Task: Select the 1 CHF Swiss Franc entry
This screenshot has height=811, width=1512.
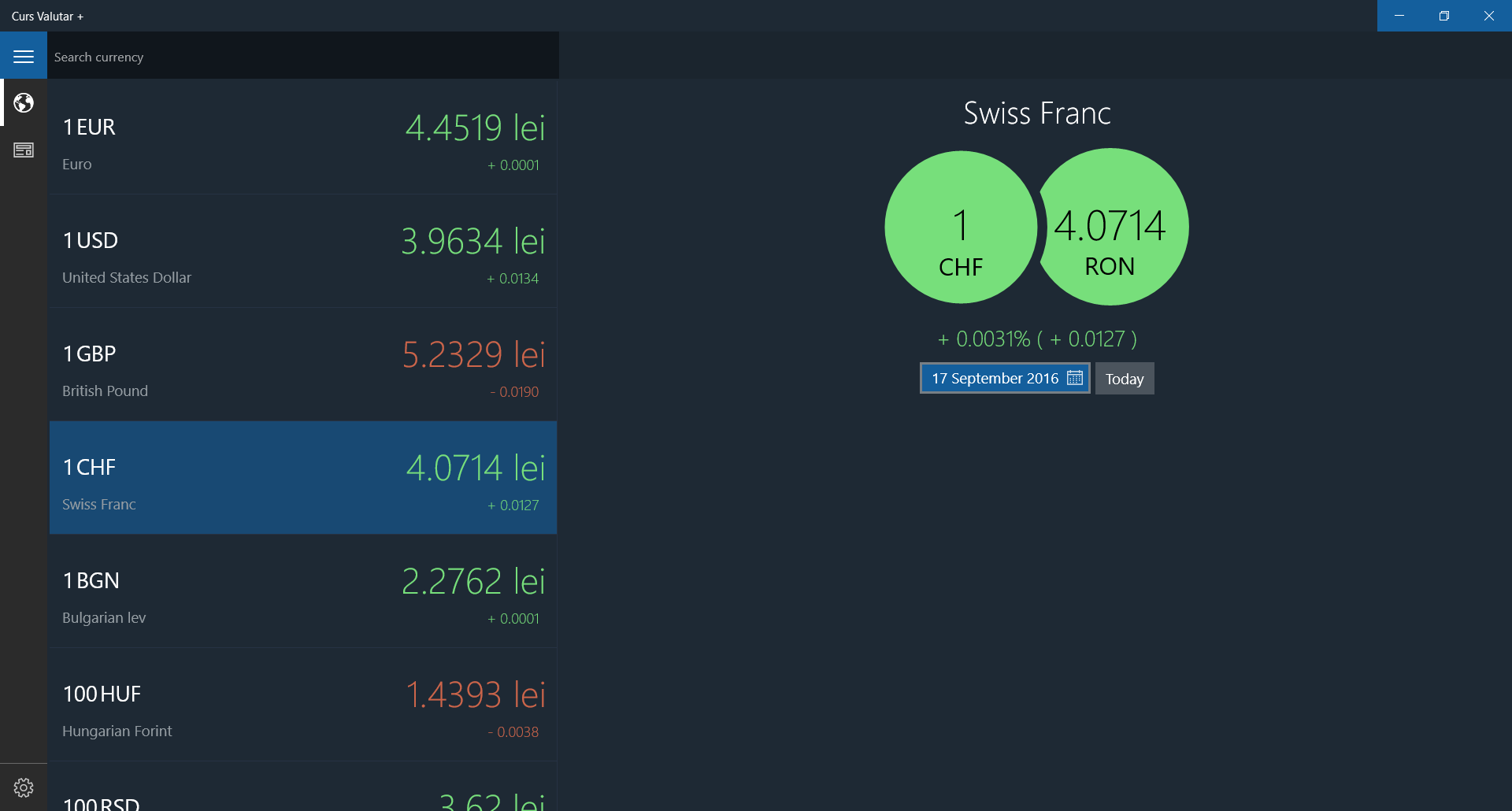Action: click(303, 478)
